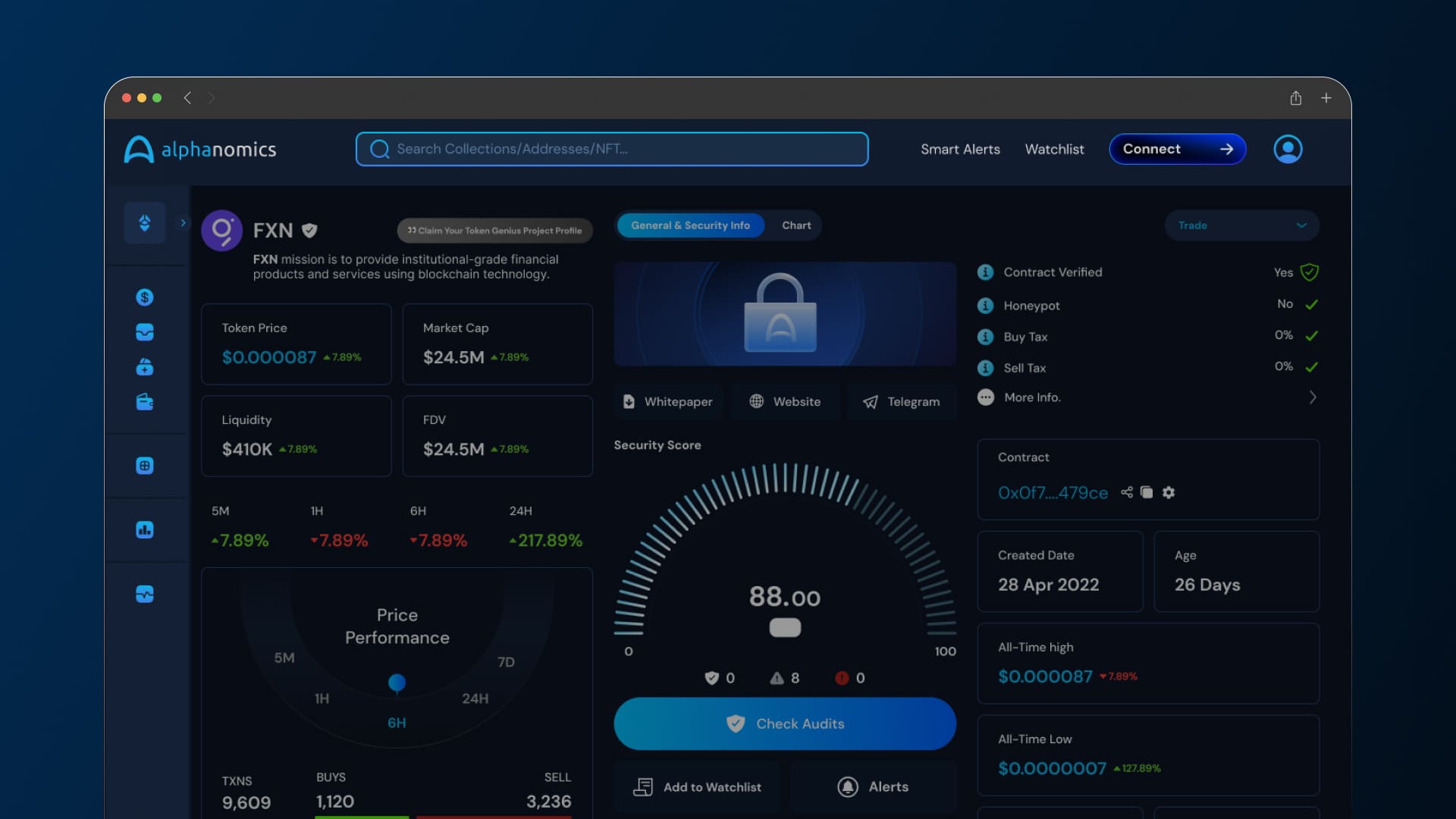1456x819 pixels.
Task: Click contract address 0x0f7....479ce
Action: tap(1053, 493)
